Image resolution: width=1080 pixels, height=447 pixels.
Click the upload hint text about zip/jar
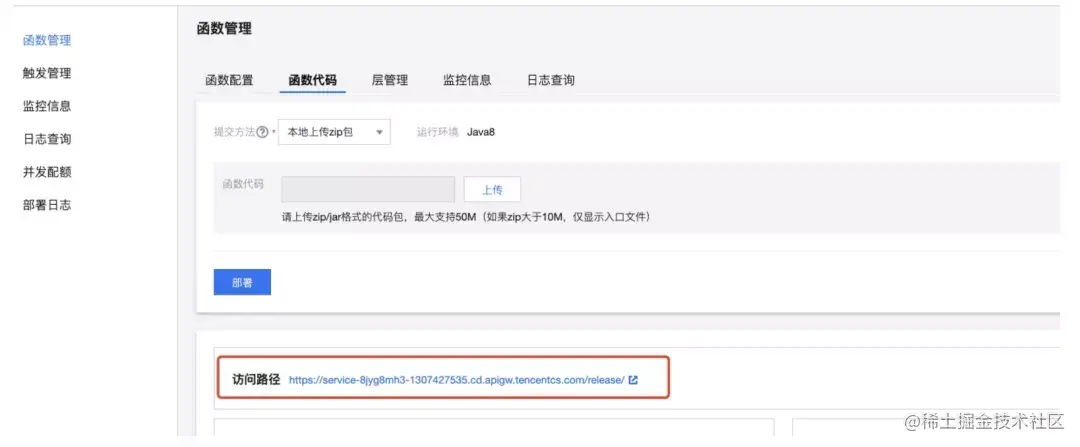point(466,217)
